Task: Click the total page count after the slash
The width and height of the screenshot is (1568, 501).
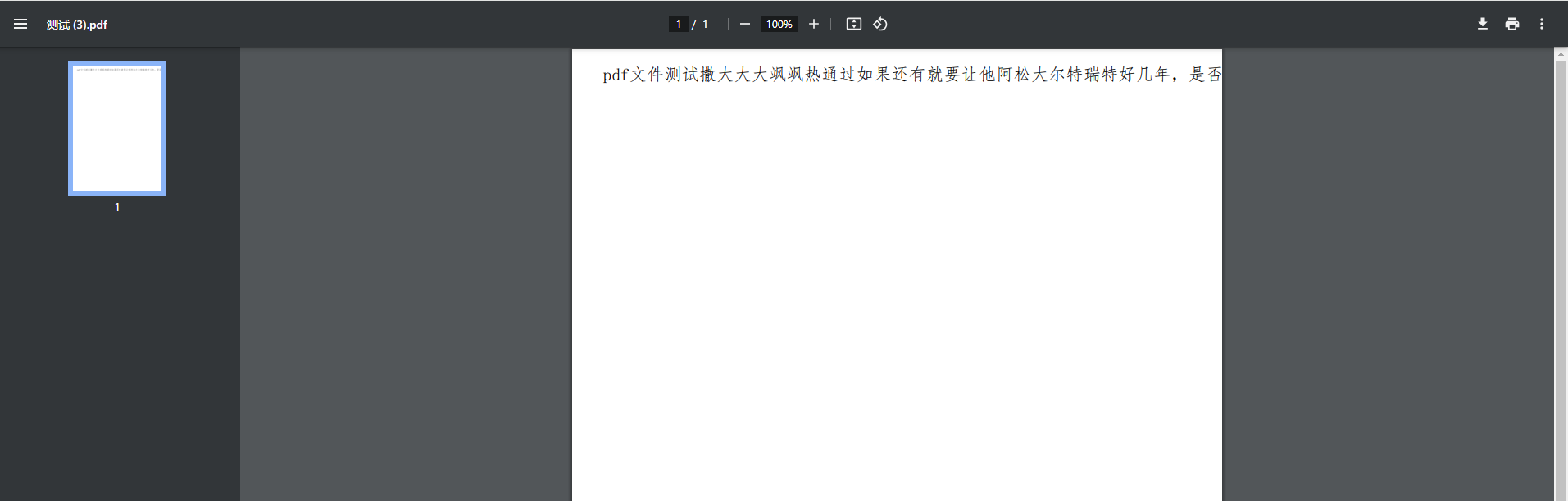Action: coord(705,25)
